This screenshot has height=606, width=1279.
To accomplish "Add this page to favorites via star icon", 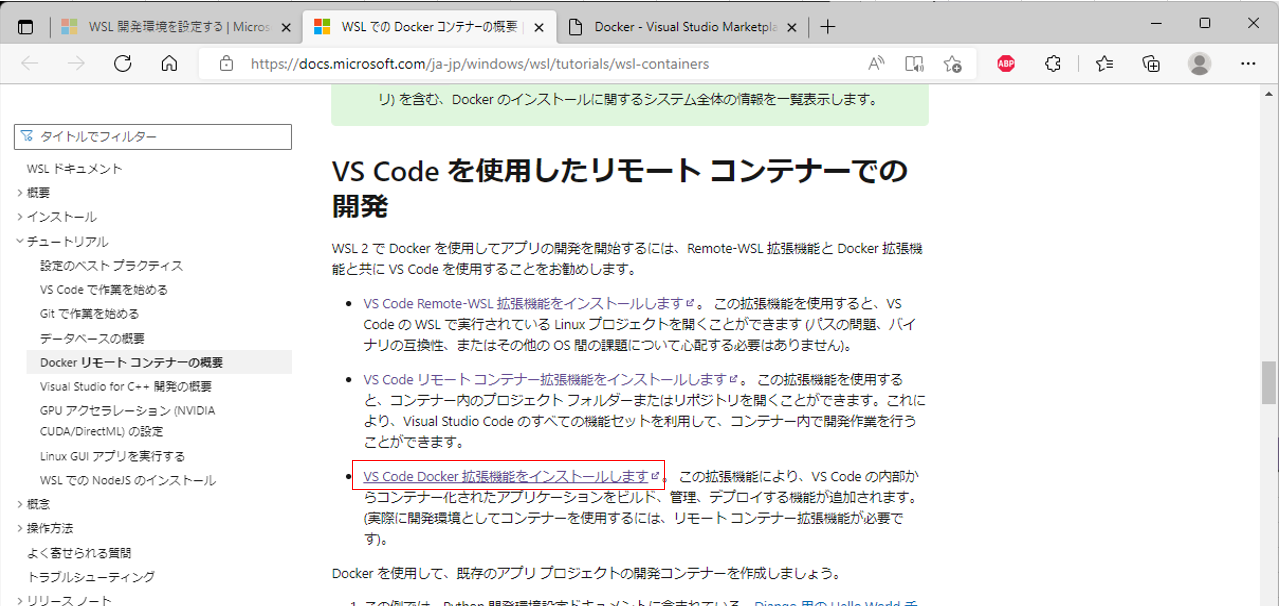I will 952,62.
